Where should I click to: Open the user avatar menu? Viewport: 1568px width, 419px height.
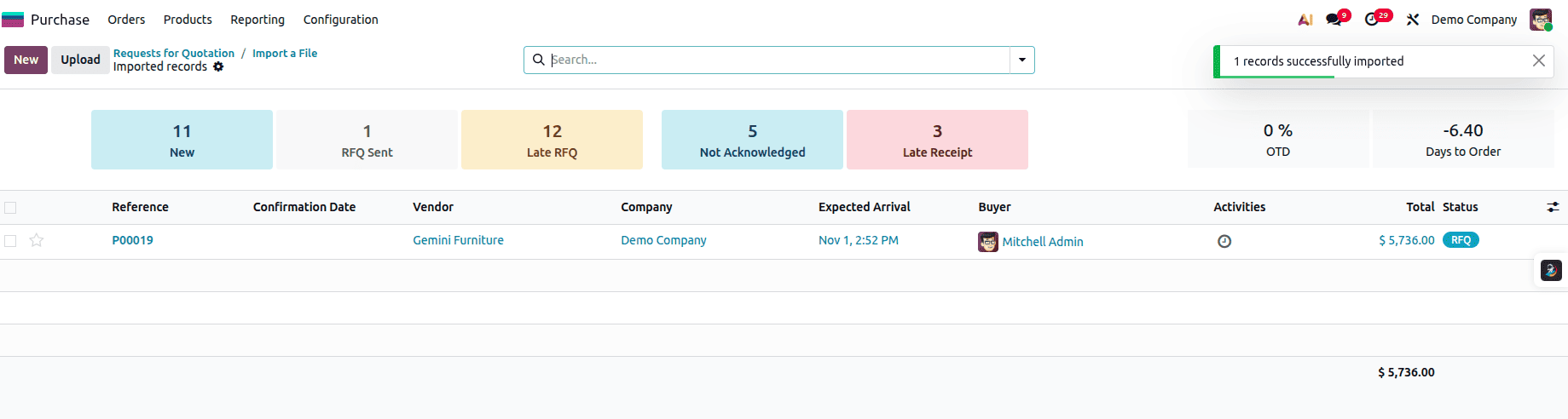(x=1540, y=20)
